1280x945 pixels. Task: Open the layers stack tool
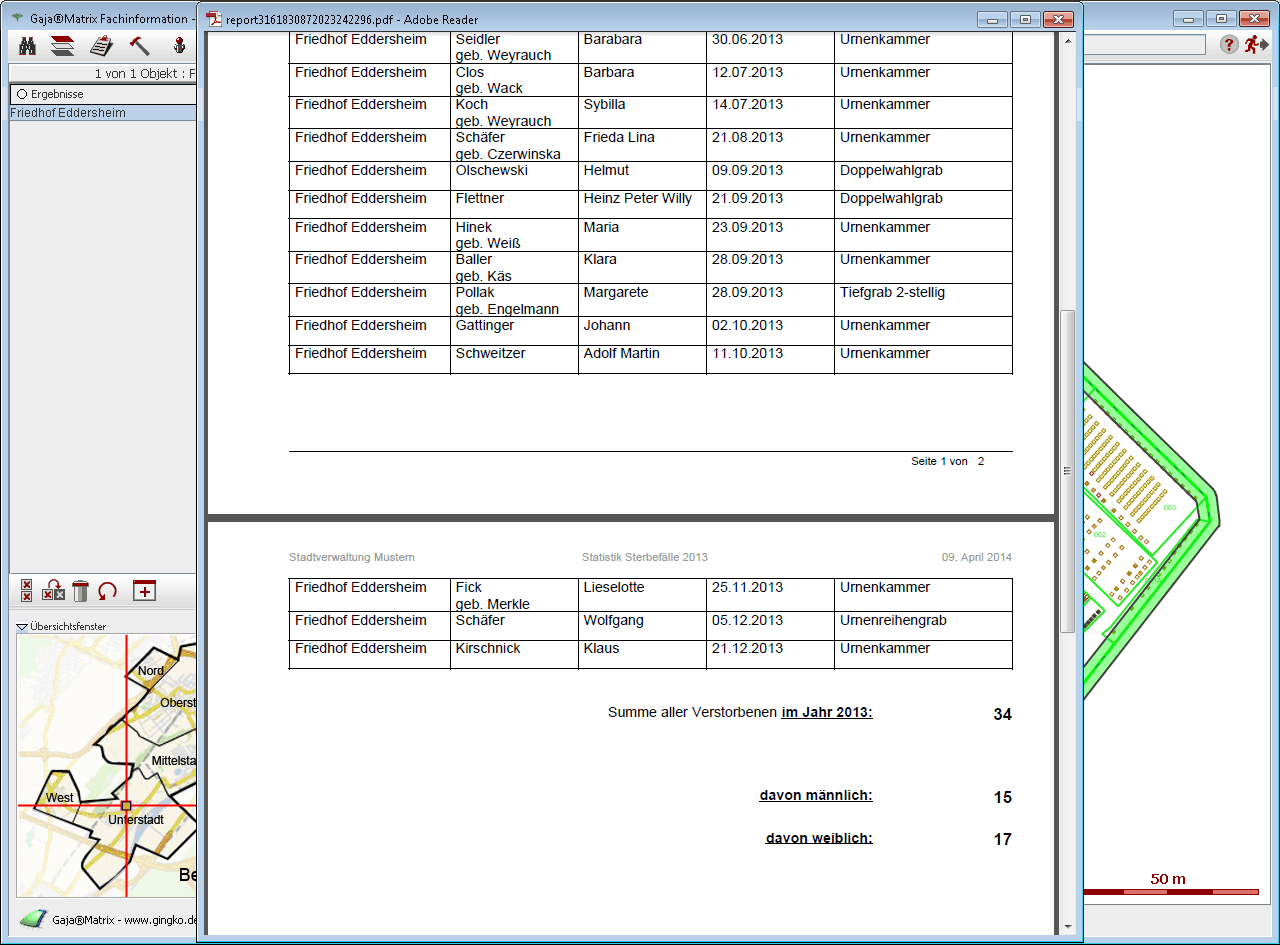63,45
